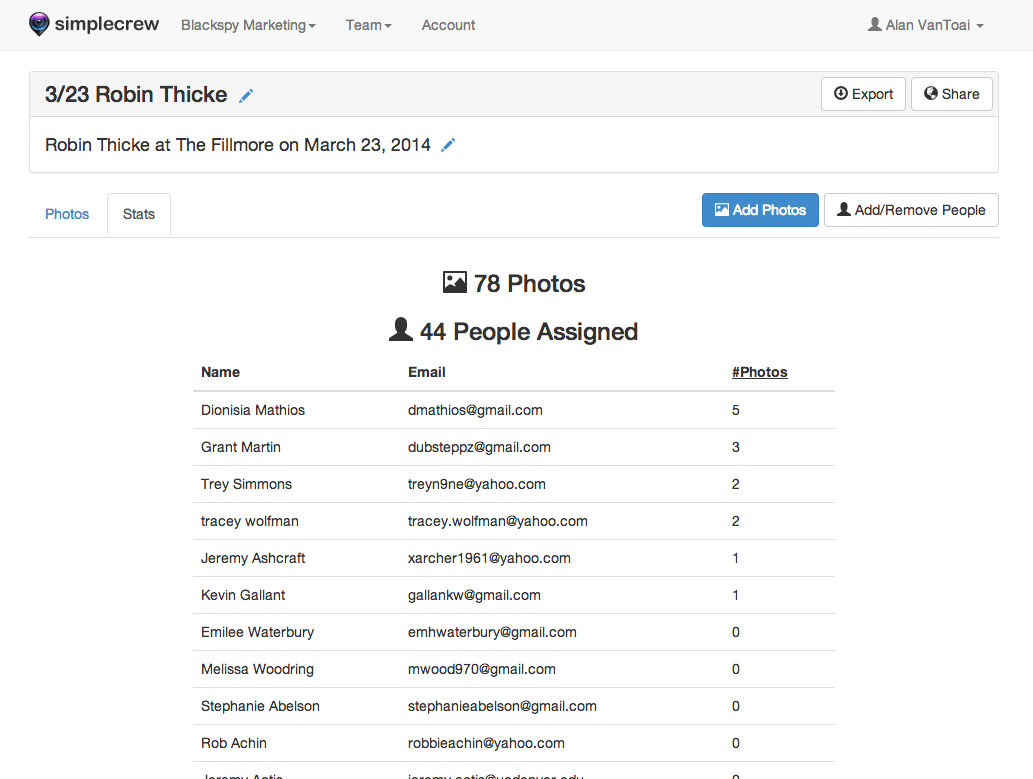Go to the Account page
The height and width of the screenshot is (779, 1033).
coord(448,25)
